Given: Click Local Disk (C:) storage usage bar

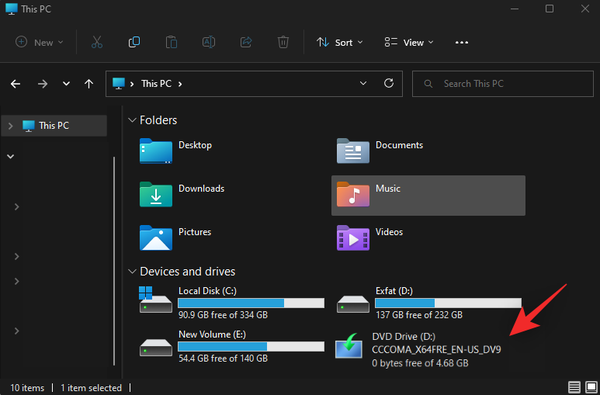Looking at the screenshot, I should click(251, 303).
